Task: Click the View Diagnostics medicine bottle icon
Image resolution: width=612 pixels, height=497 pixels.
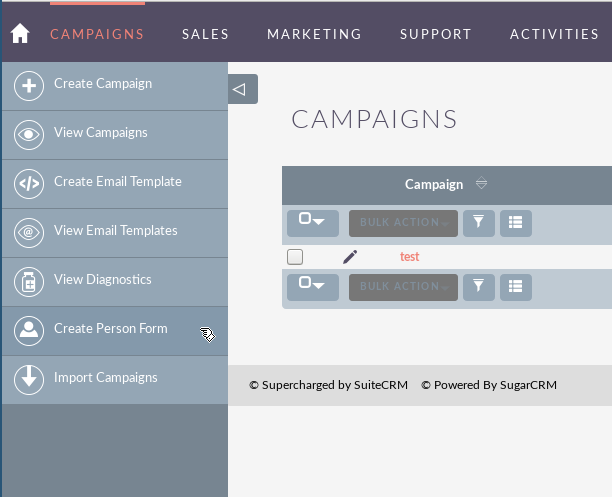Action: point(29,282)
